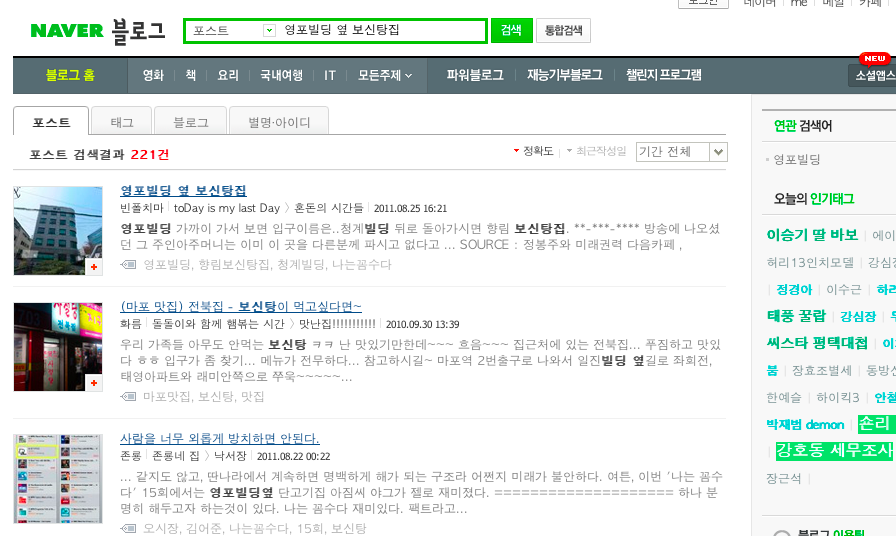The height and width of the screenshot is (536, 896).
Task: Open post 사람을 너무 외롭게 방치하면 안된다
Action: [219, 439]
